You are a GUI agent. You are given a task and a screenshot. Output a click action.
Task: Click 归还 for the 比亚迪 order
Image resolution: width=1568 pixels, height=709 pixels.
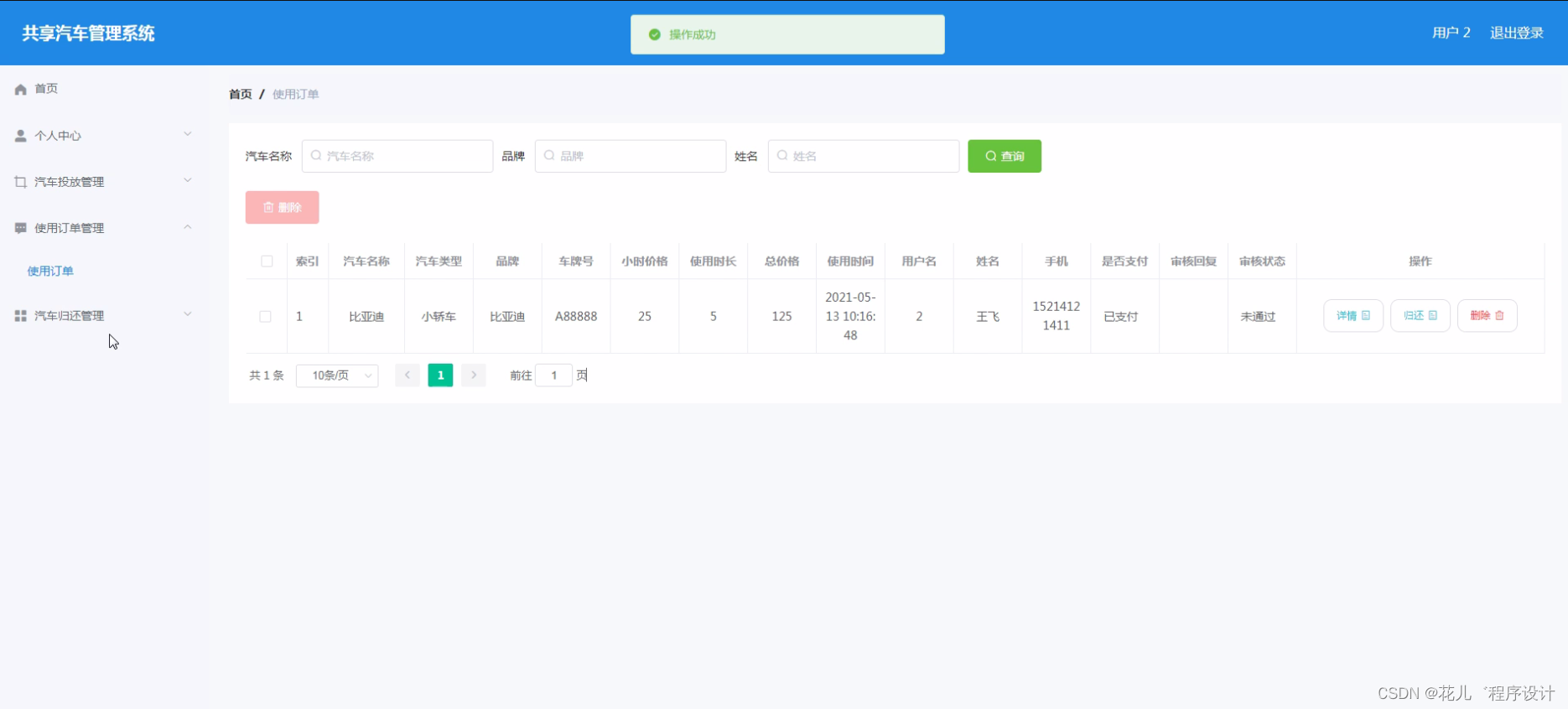click(x=1420, y=316)
